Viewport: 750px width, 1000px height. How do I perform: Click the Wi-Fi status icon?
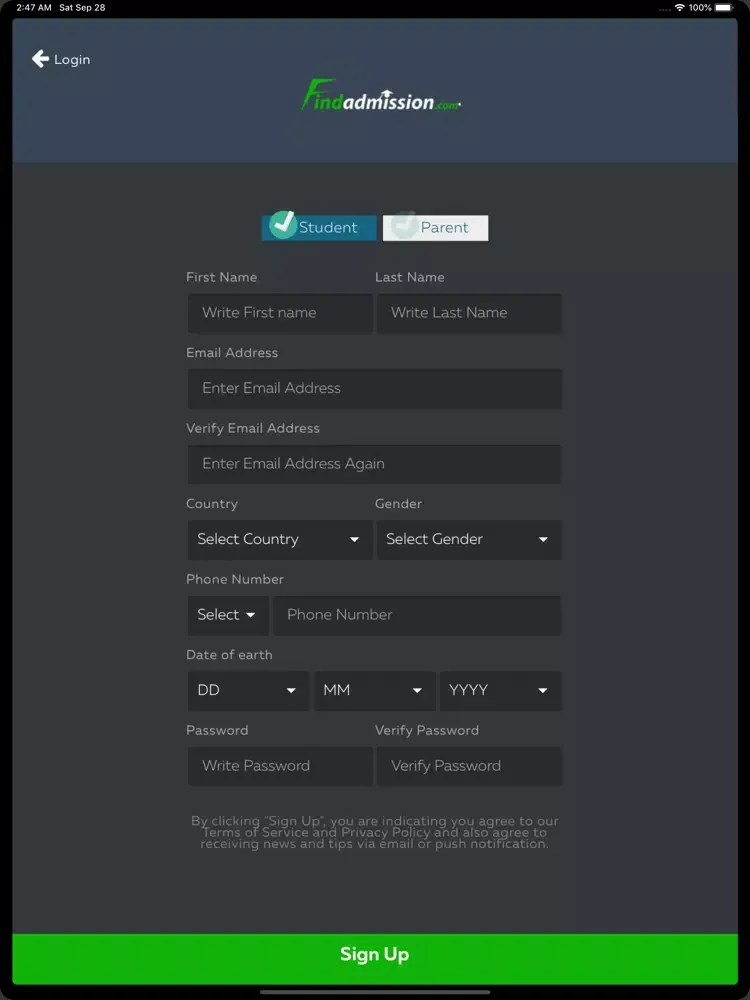pos(680,8)
